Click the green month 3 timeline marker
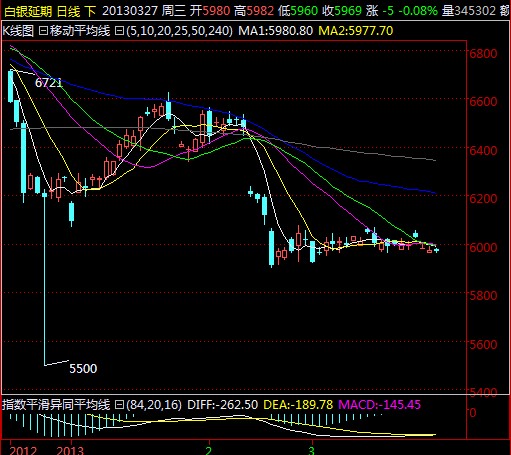The width and height of the screenshot is (511, 455). pos(311,450)
